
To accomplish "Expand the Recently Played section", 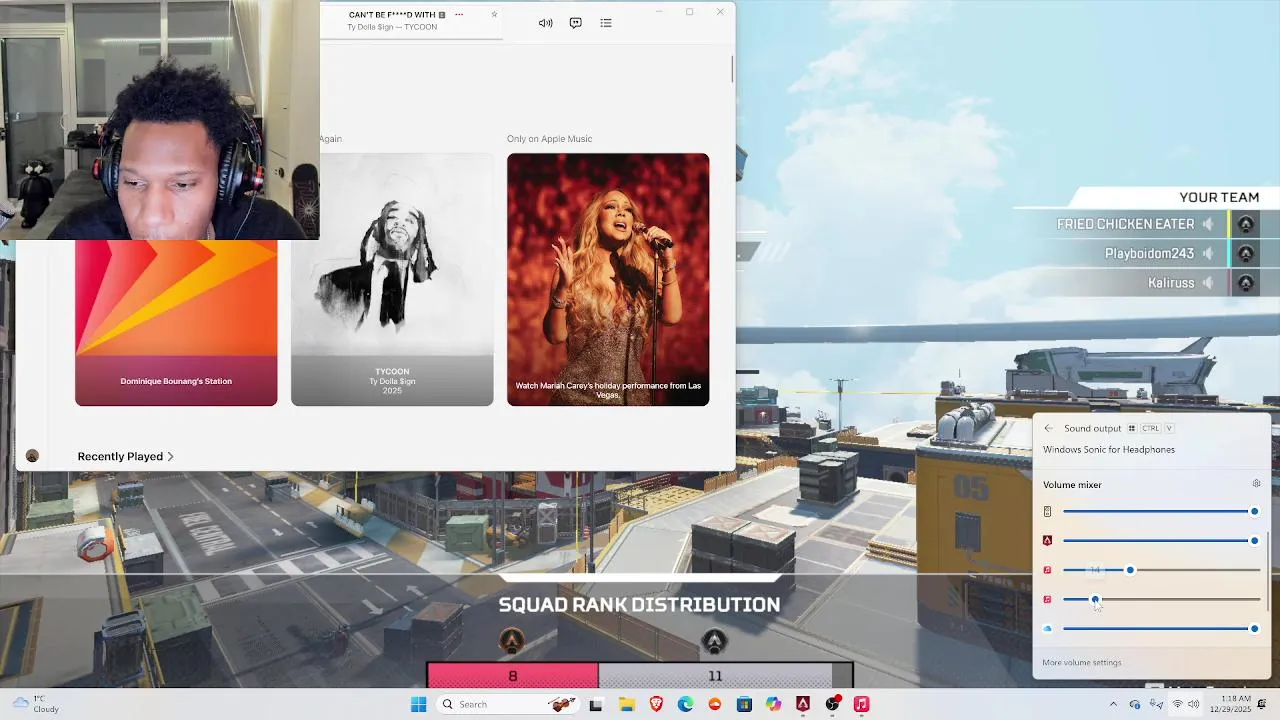I will pos(125,456).
